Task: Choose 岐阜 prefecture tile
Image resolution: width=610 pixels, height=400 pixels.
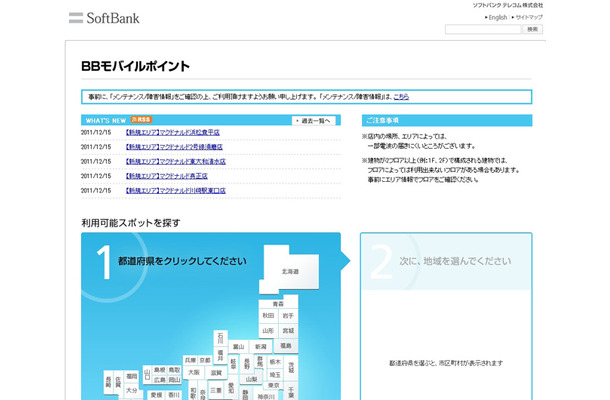Action: pyautogui.click(x=233, y=364)
